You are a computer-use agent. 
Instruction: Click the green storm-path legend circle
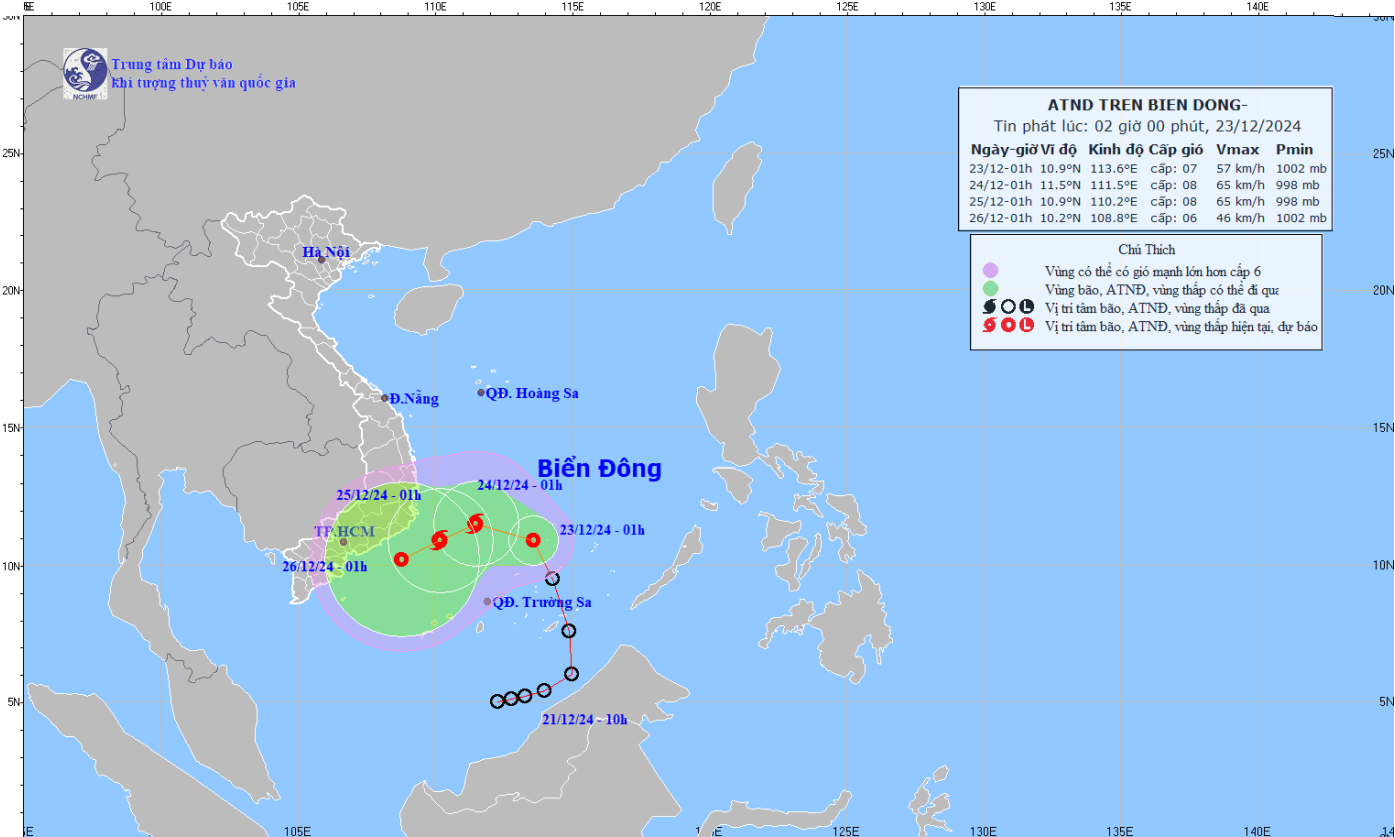point(990,289)
